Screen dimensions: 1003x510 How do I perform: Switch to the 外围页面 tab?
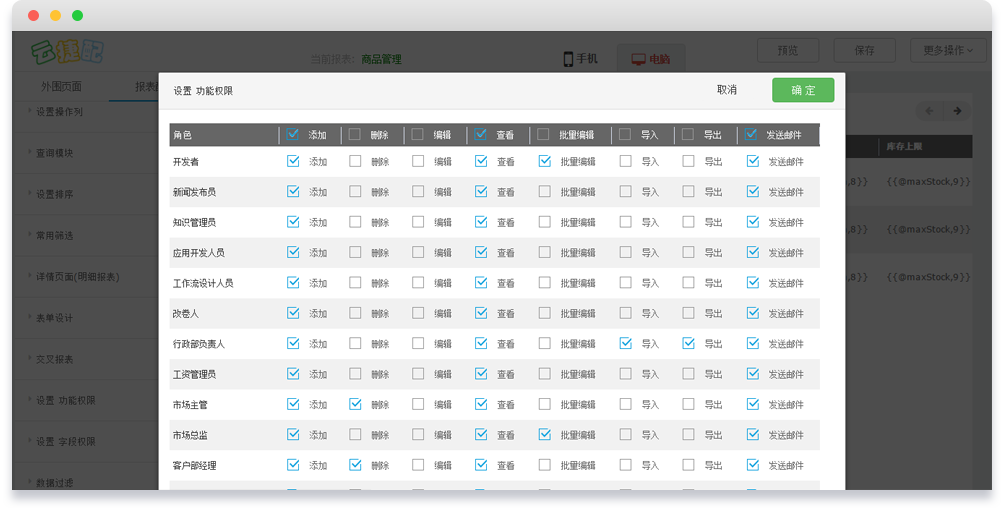click(x=62, y=86)
